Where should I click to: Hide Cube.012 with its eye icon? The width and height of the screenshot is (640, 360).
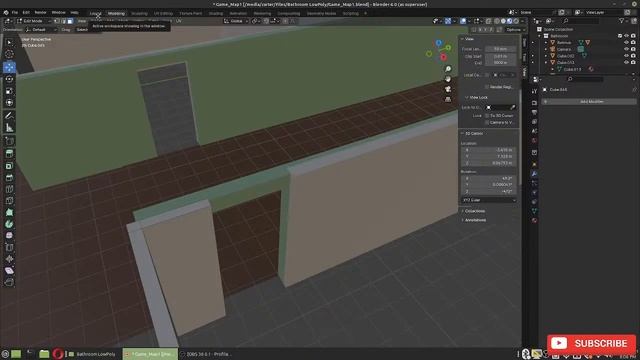(x=627, y=56)
